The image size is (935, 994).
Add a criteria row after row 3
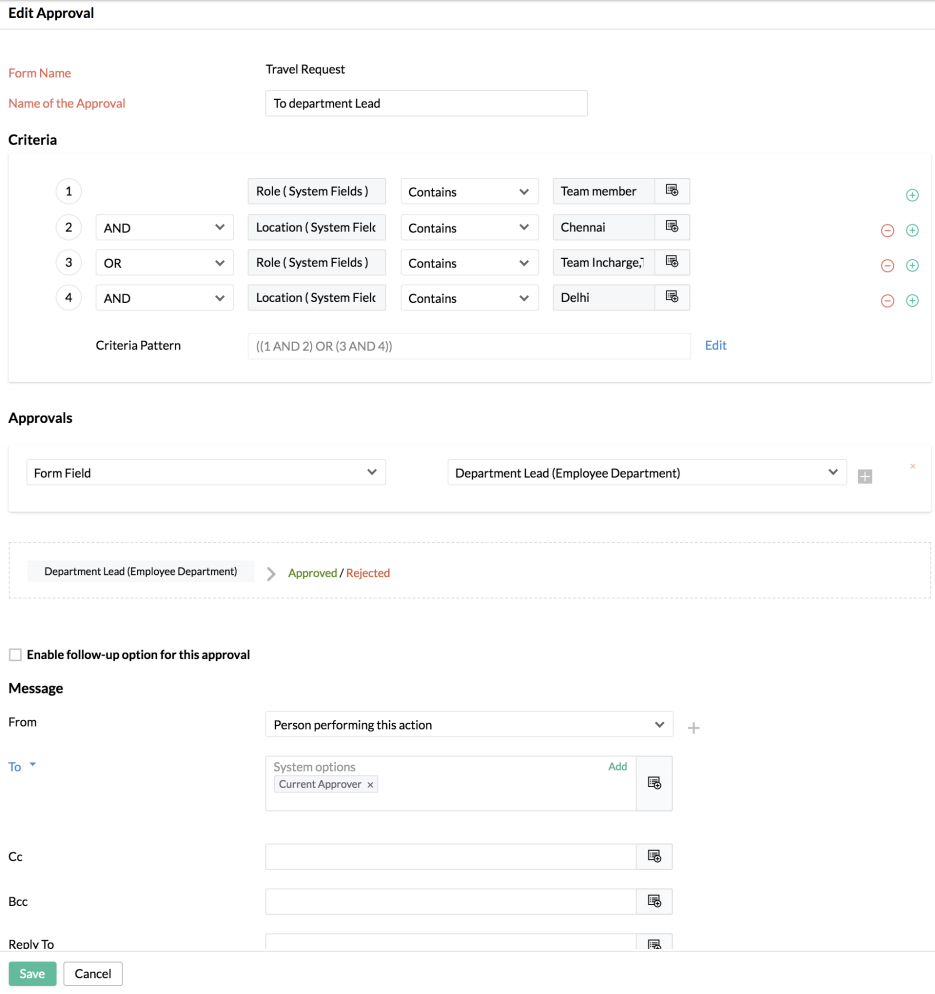click(912, 266)
